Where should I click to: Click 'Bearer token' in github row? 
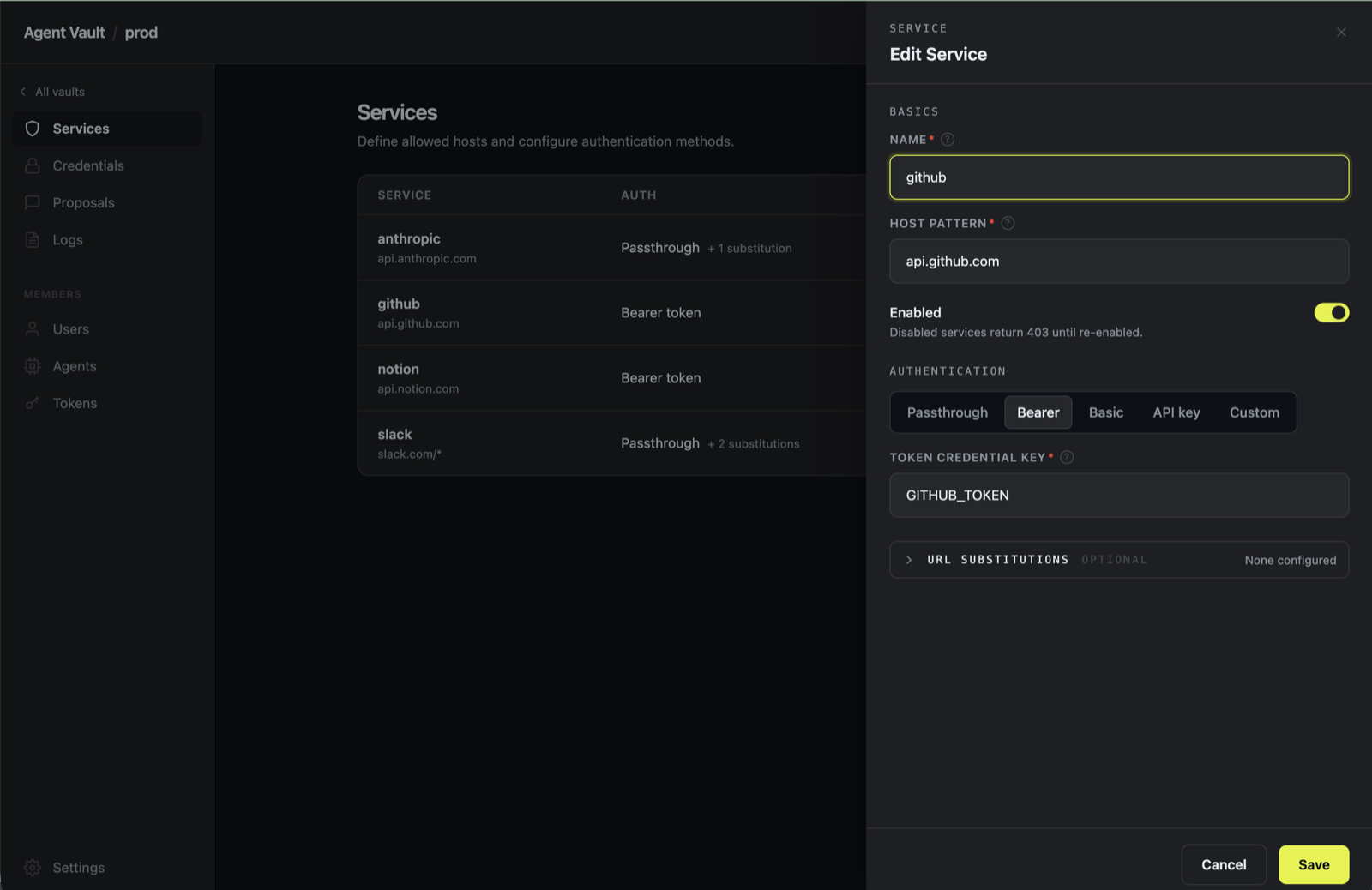point(661,313)
